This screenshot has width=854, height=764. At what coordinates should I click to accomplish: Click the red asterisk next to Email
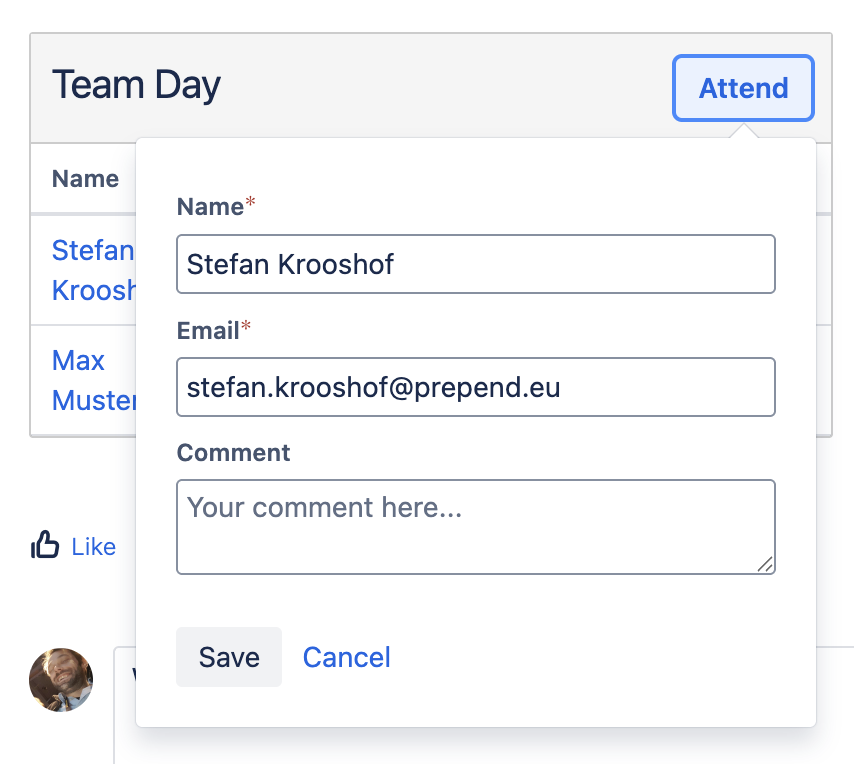pos(246,327)
